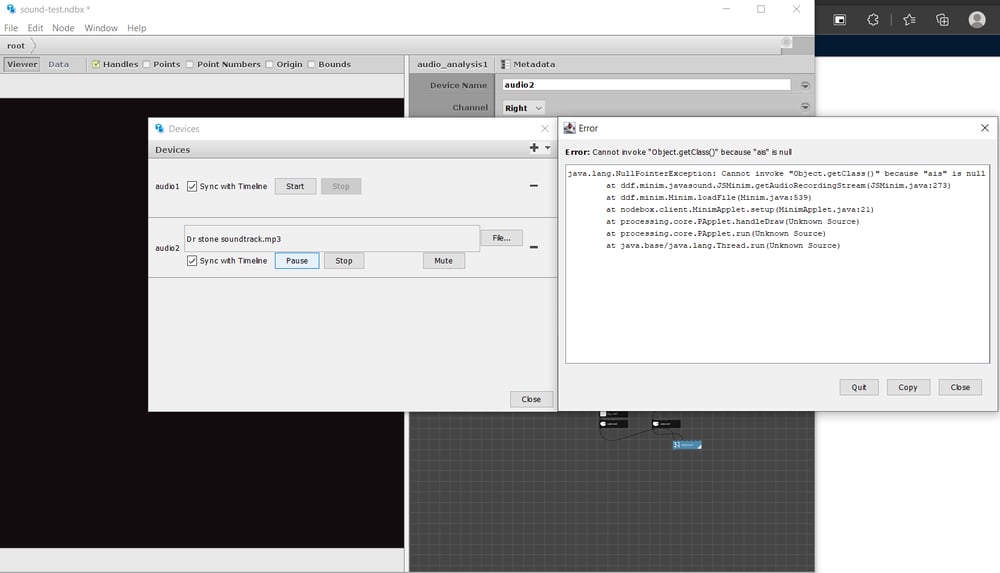Open the Node menu
Viewport: 1000px width, 573px height.
point(63,28)
